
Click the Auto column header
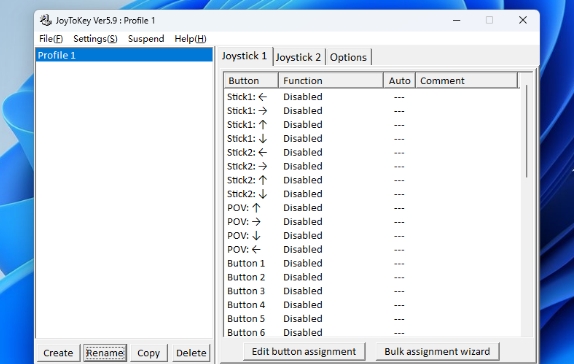tap(399, 81)
